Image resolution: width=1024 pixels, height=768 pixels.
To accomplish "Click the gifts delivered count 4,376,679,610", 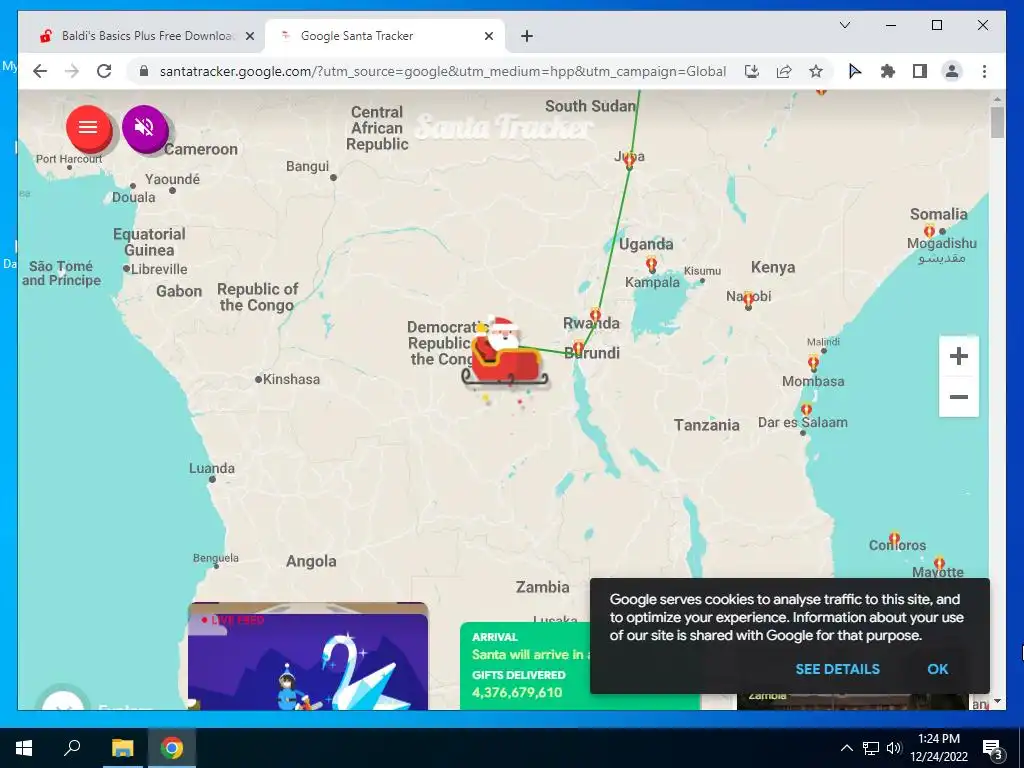I will click(x=517, y=692).
